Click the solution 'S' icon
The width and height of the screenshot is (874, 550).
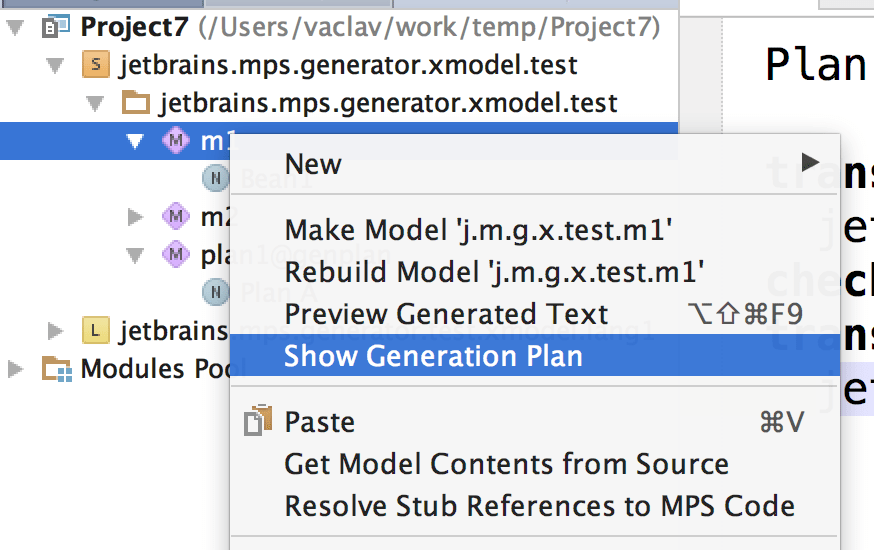(95, 66)
